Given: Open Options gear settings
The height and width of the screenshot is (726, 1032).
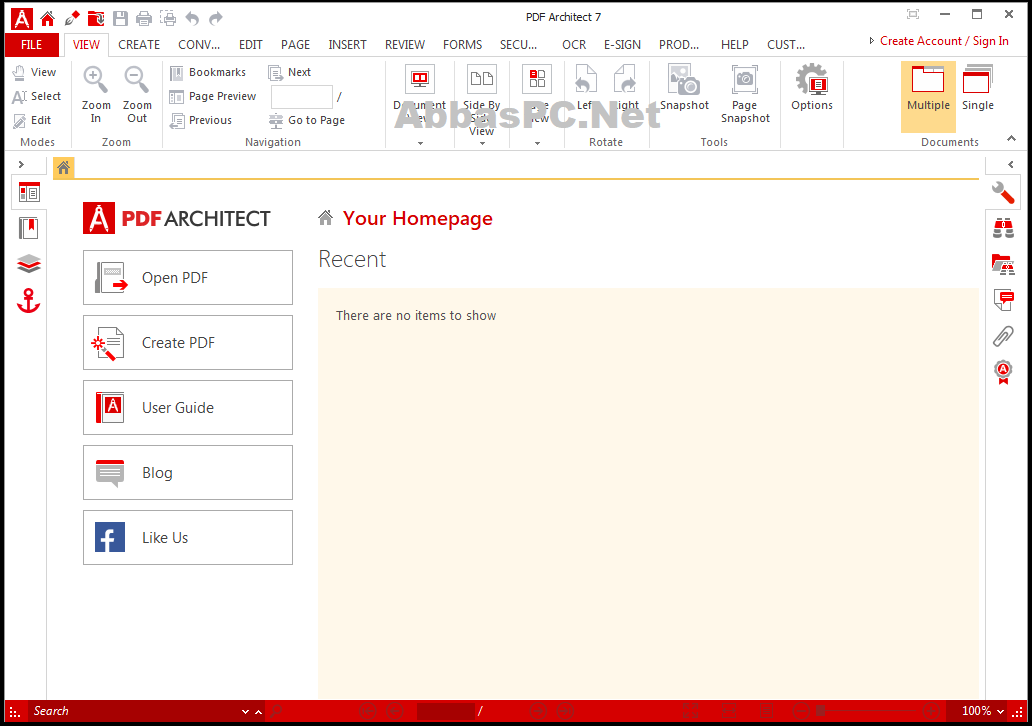Looking at the screenshot, I should click(812, 88).
